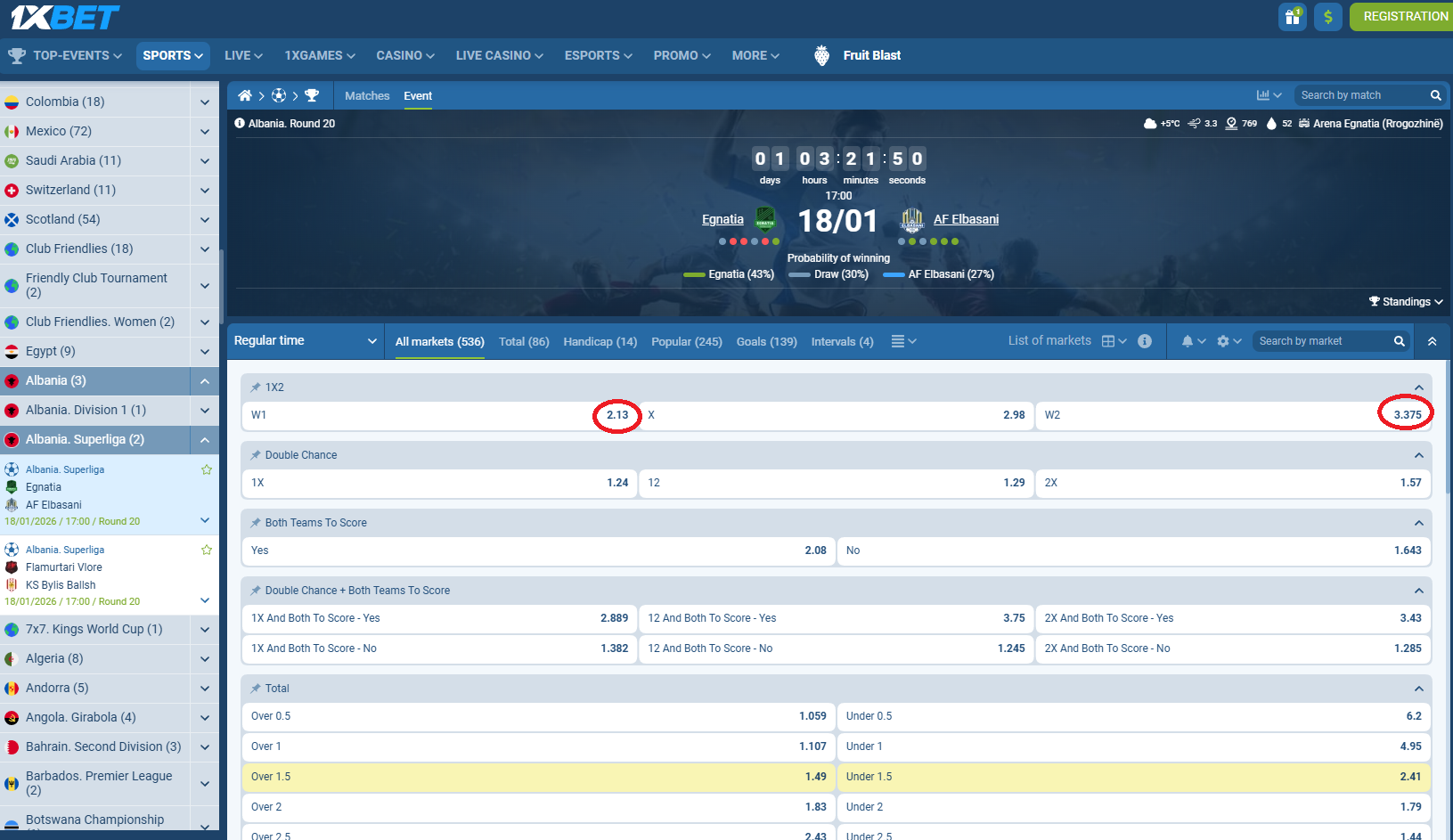This screenshot has width=1453, height=840.
Task: Collapse the Double Chance market section
Action: pos(1418,454)
